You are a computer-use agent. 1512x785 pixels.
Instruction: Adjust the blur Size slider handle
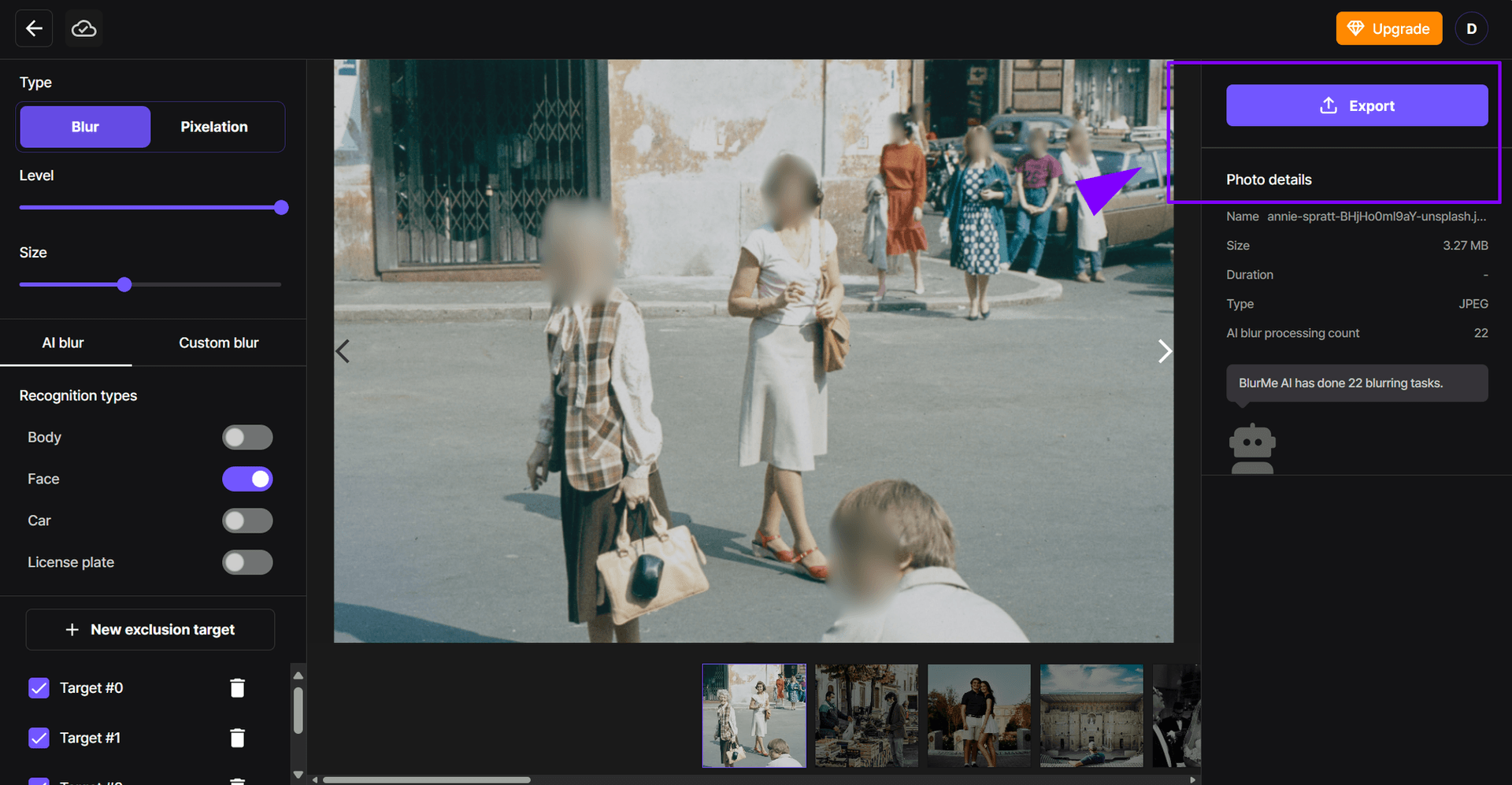coord(124,284)
